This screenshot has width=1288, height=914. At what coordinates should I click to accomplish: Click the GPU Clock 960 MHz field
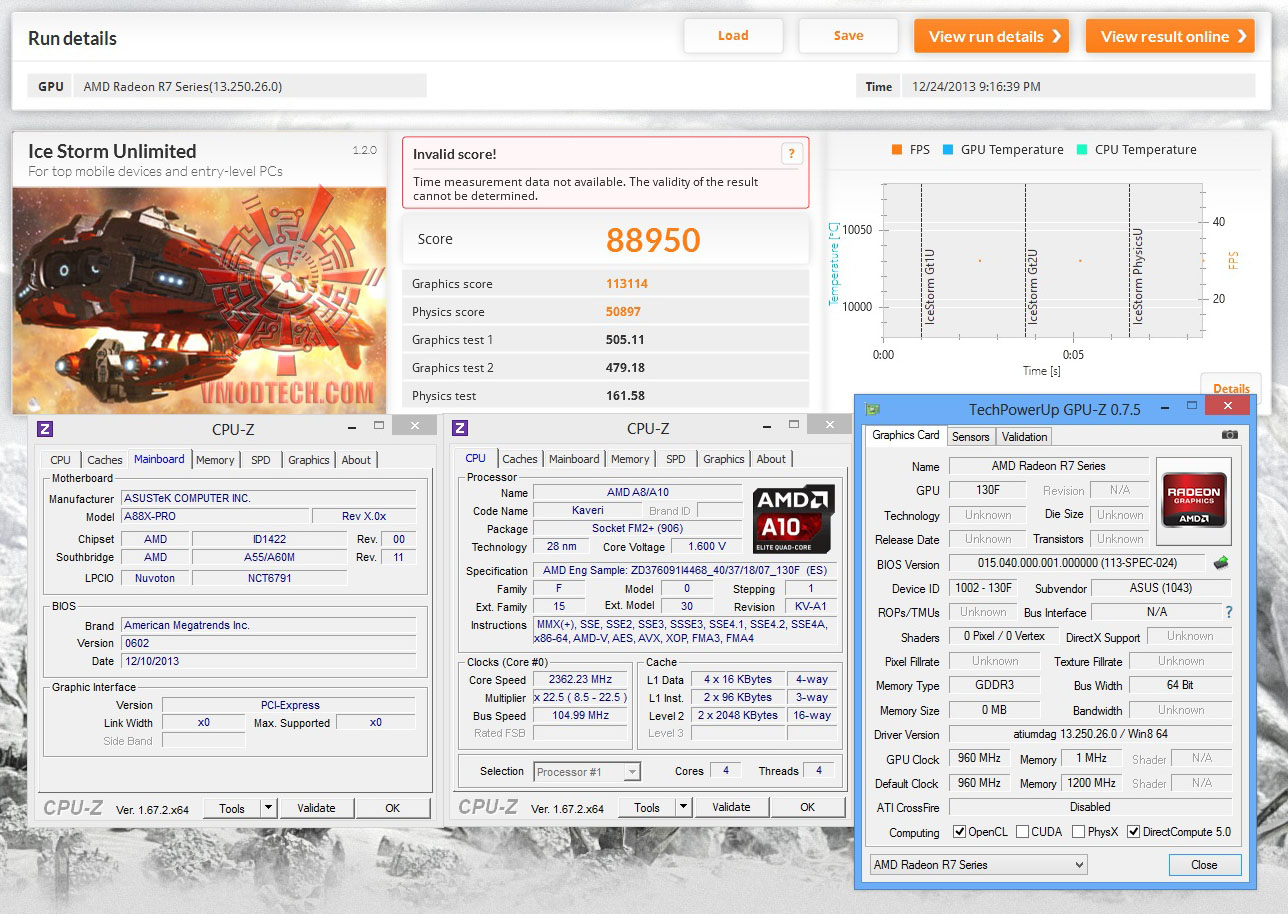(980, 759)
